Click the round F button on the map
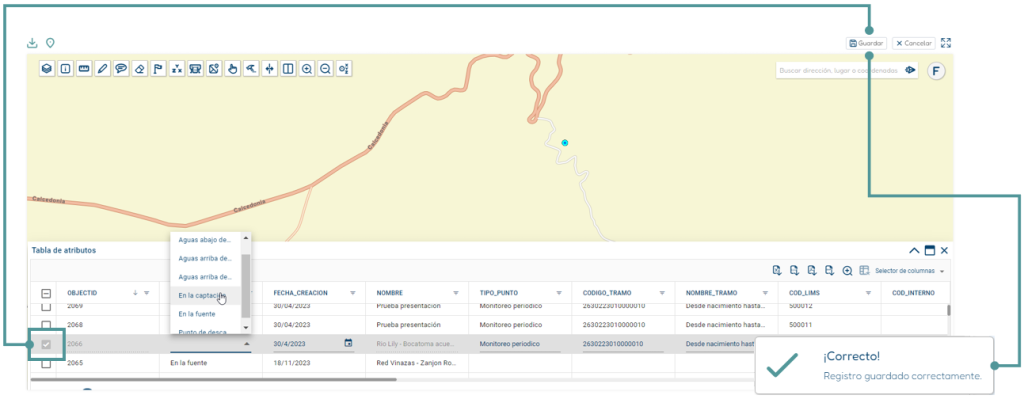1024x399 pixels. coord(936,71)
